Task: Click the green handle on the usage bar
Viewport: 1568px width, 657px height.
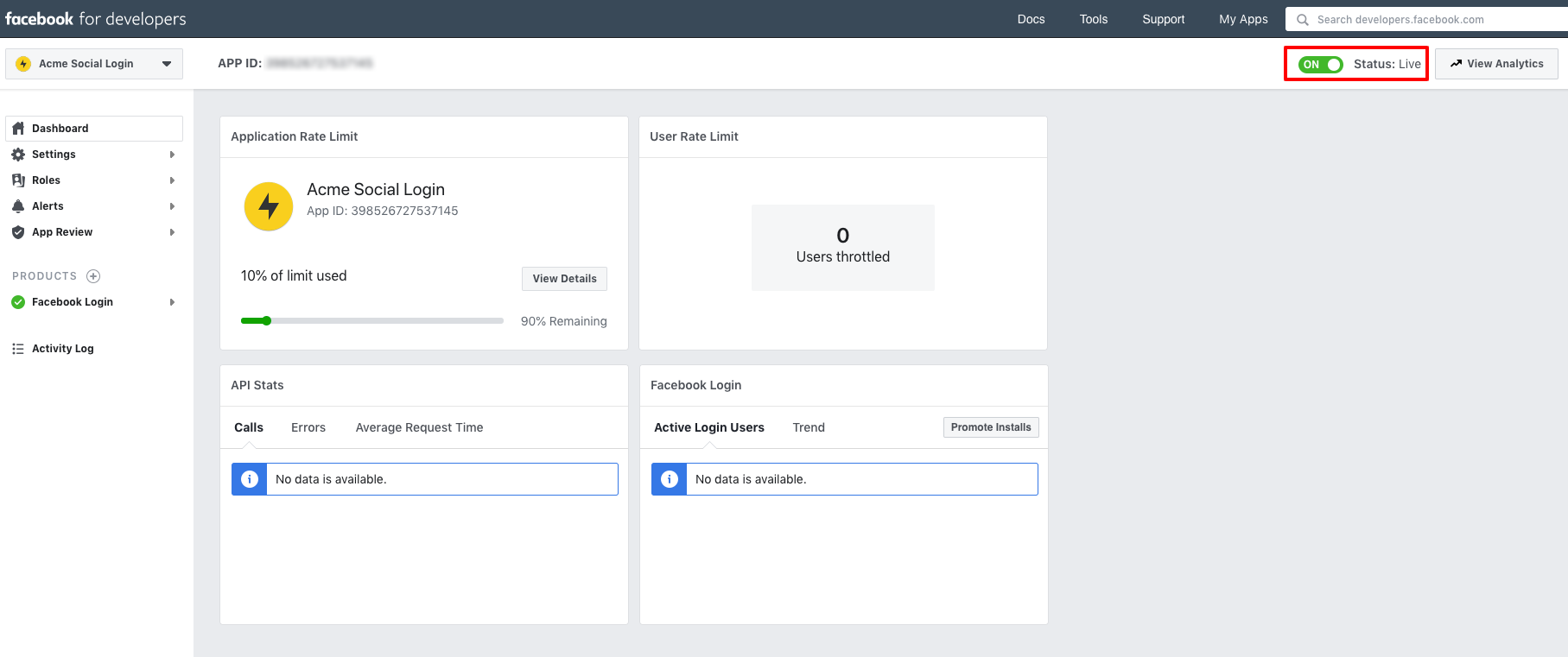Action: [267, 321]
